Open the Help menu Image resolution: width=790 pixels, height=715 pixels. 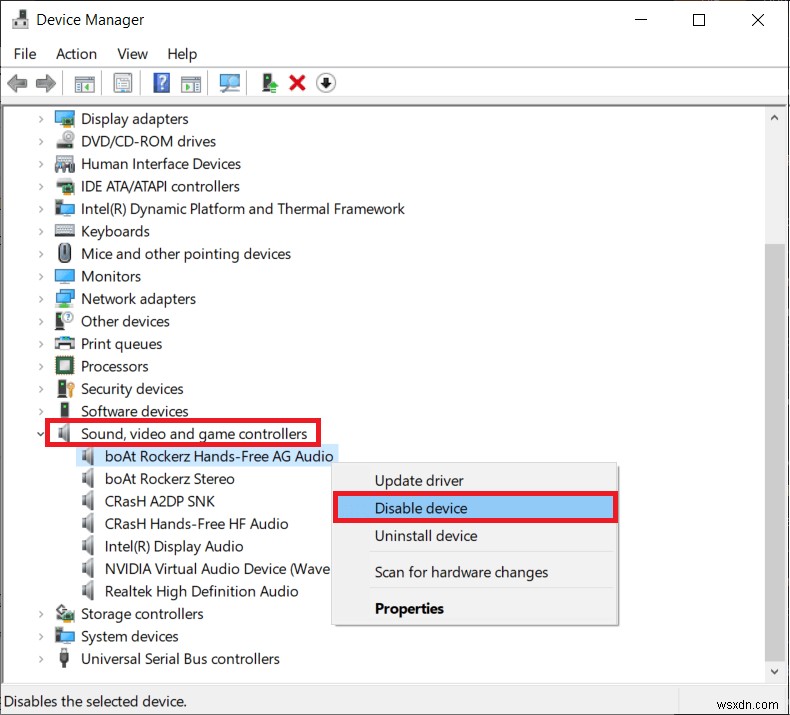point(182,54)
